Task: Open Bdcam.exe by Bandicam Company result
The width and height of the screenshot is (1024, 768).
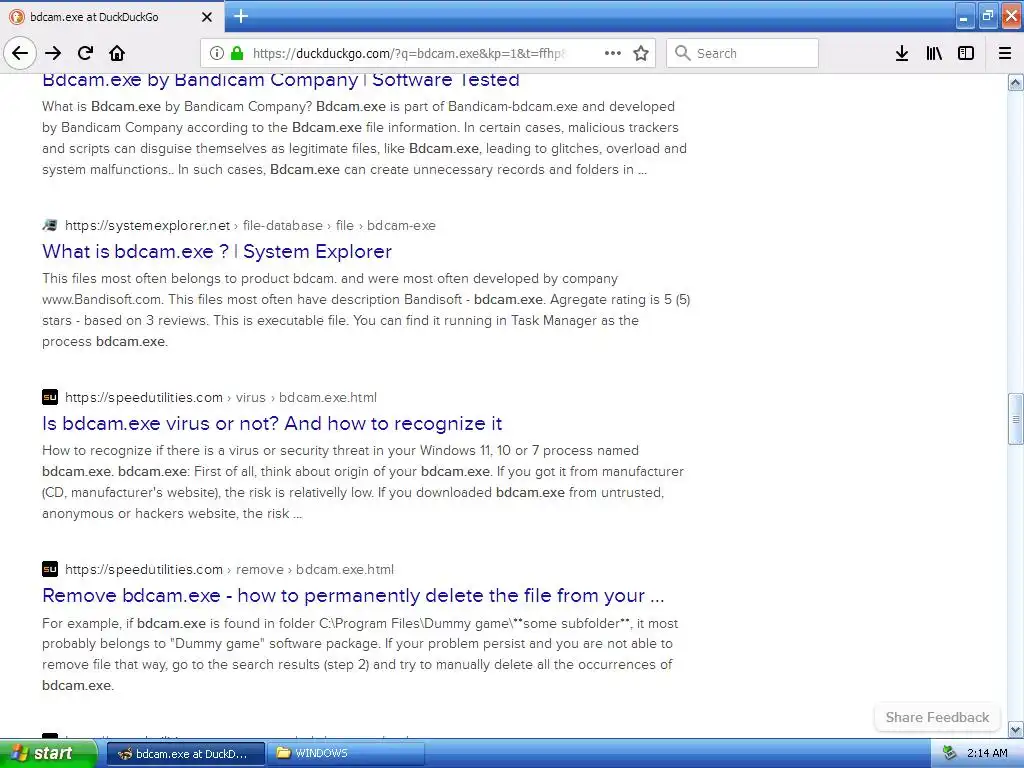Action: point(281,80)
